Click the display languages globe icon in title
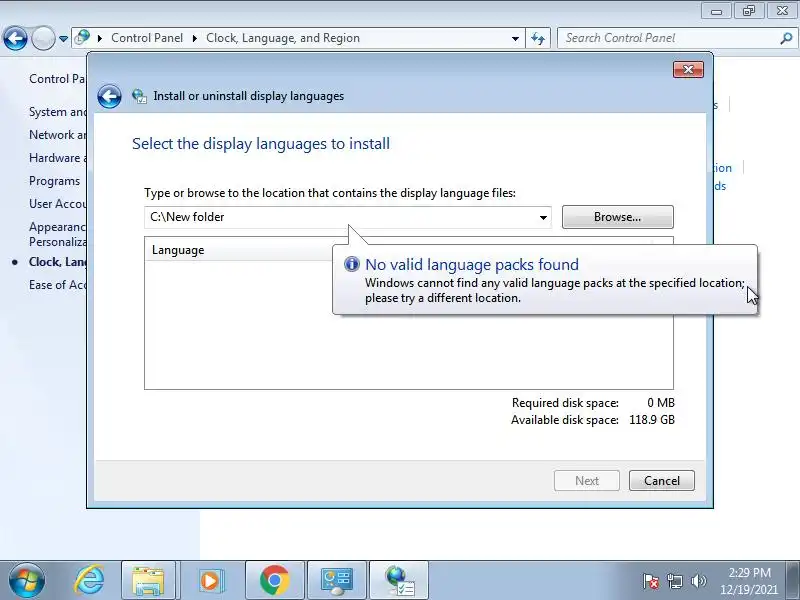Viewport: 800px width, 600px height. pos(139,96)
